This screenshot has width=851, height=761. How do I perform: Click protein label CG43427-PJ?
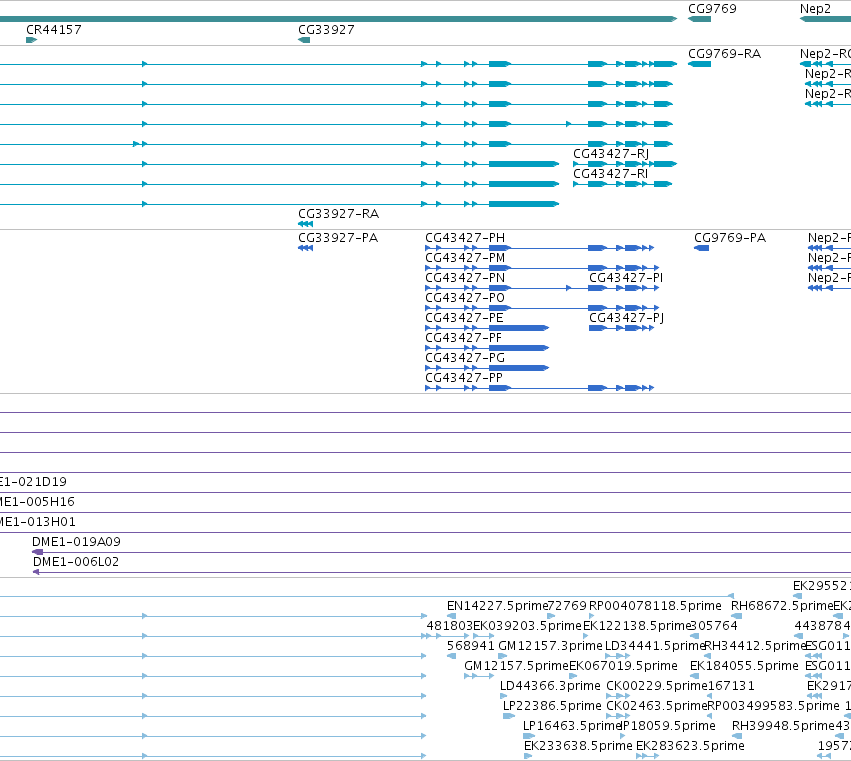pos(627,318)
